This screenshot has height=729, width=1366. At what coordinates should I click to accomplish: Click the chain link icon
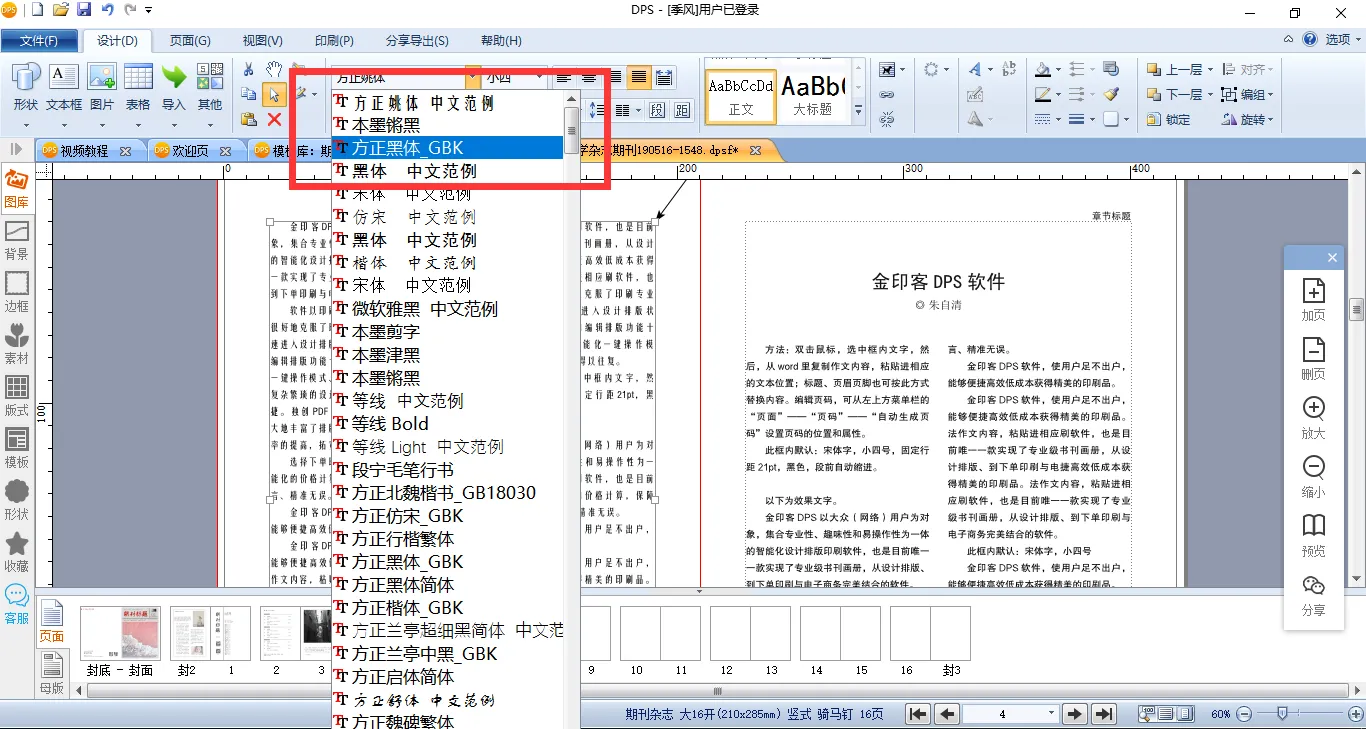pos(887,95)
